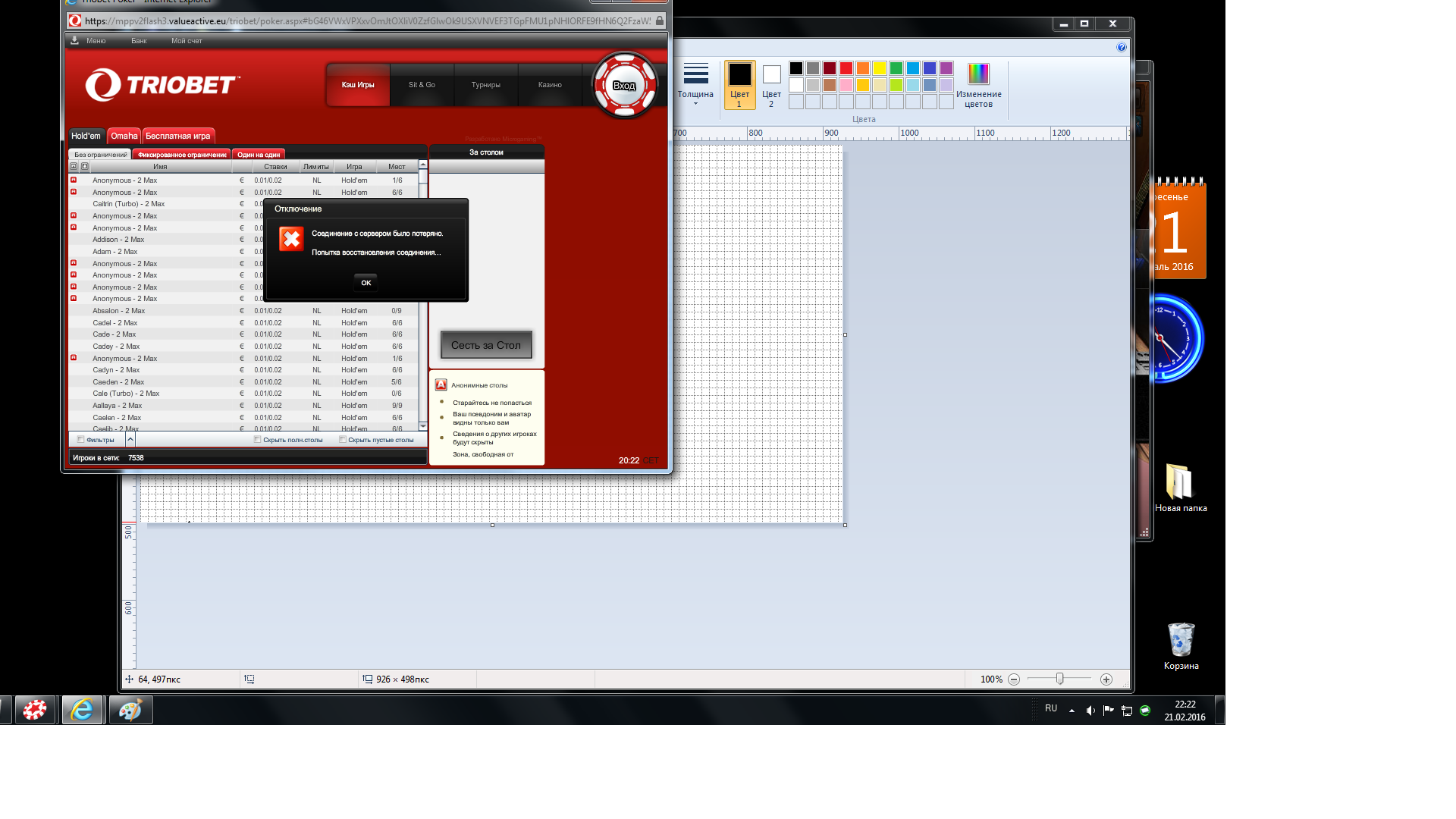This screenshot has height=819, width=1456.
Task: Click the volume speaker icon in the system tray
Action: coord(1090,711)
